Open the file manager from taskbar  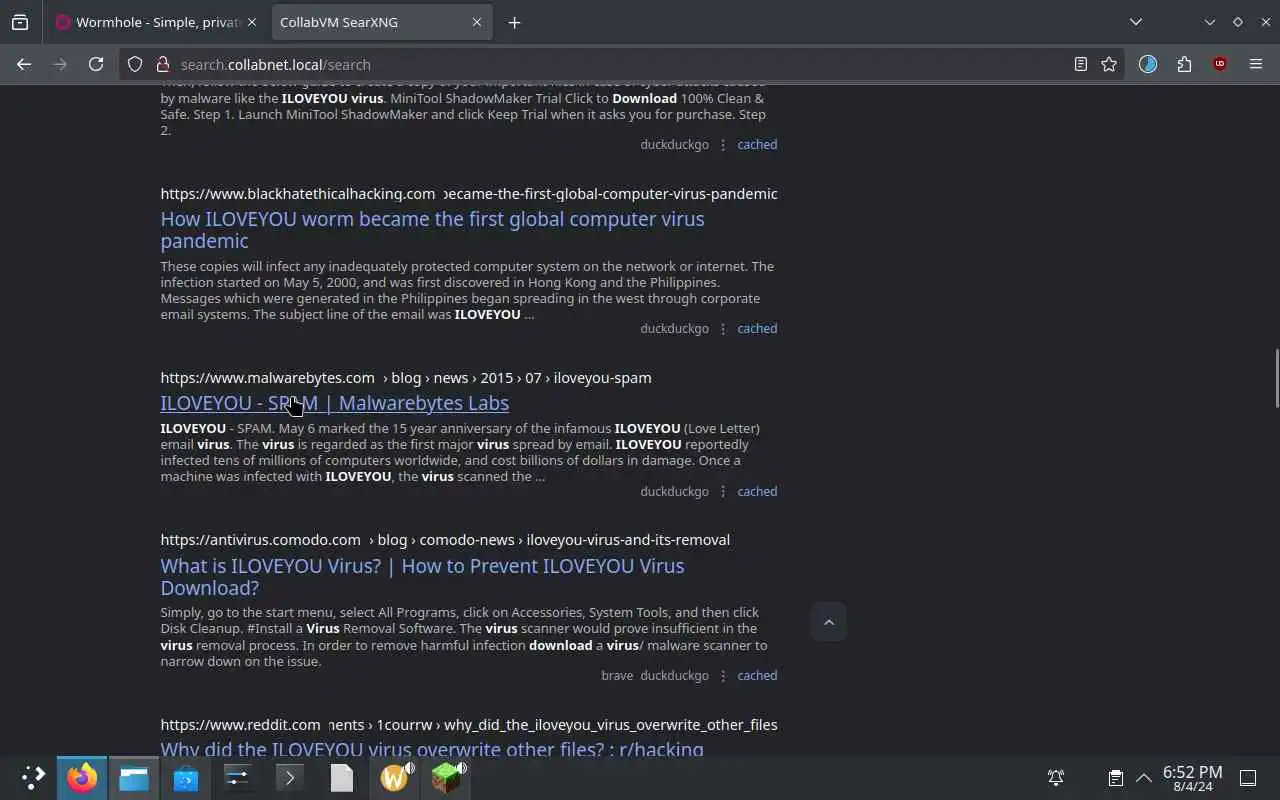(134, 777)
